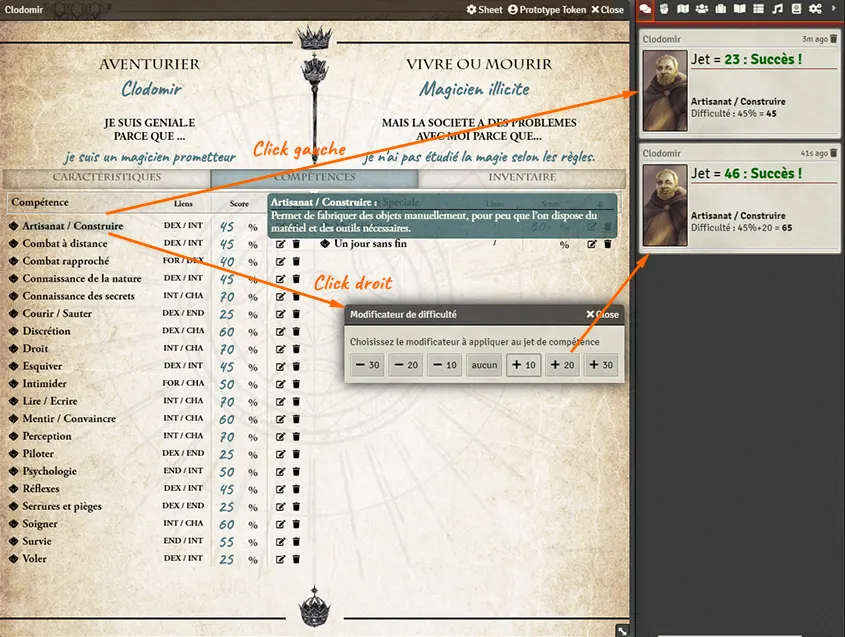Image resolution: width=845 pixels, height=637 pixels.
Task: Click the dice icon beside Voler
Action: 13,559
